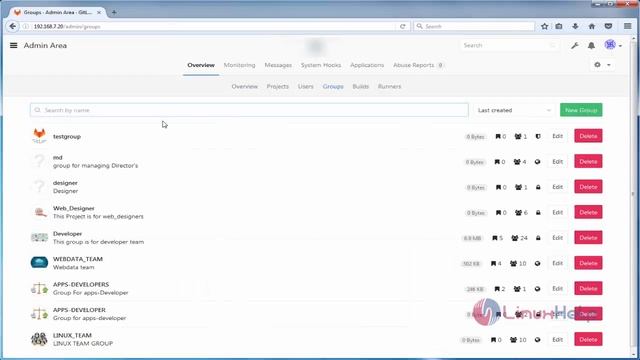Click the LINUX_TEAM penguins avatar

click(39, 339)
